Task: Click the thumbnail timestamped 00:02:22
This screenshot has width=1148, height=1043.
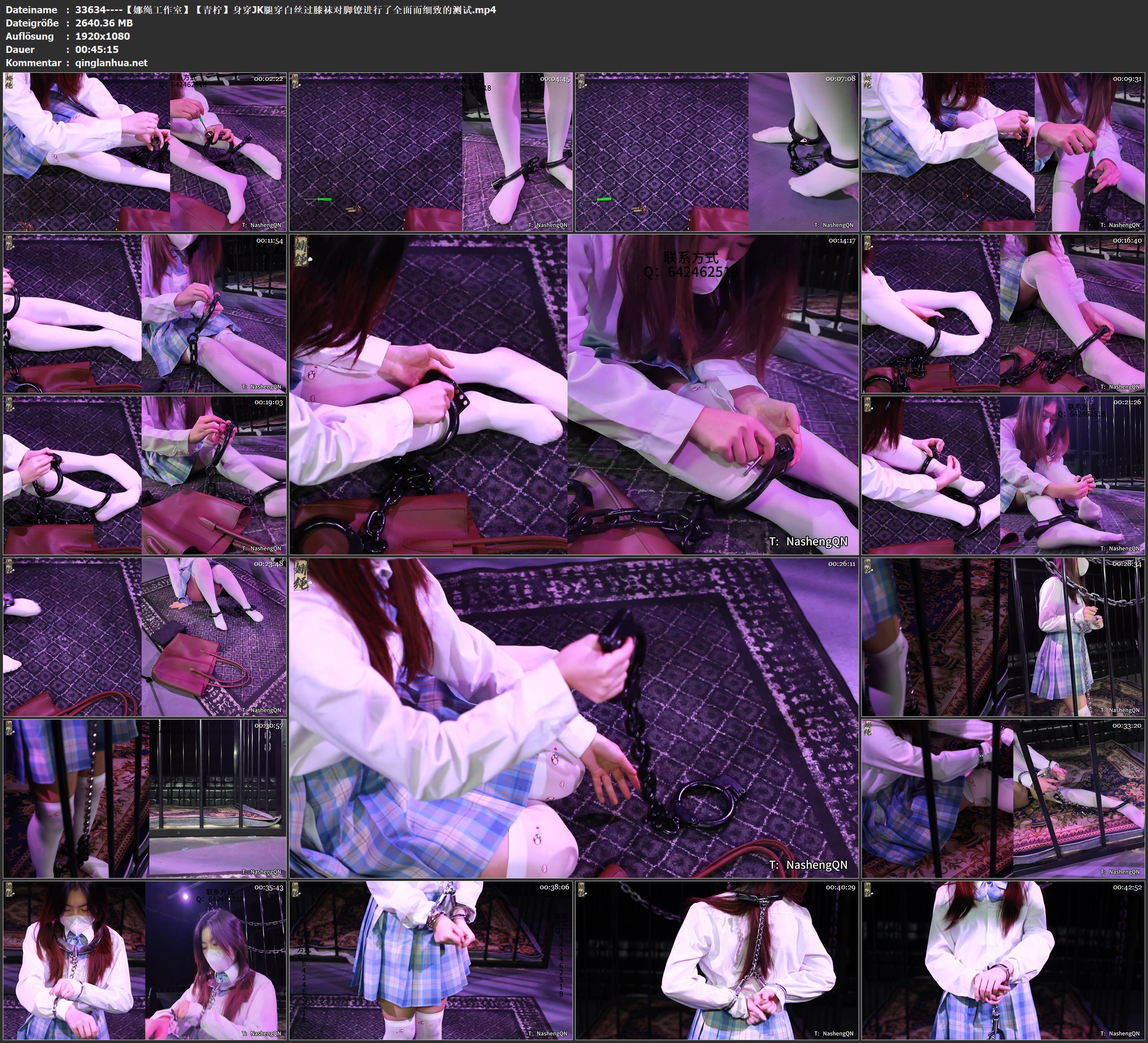Action: coord(145,152)
